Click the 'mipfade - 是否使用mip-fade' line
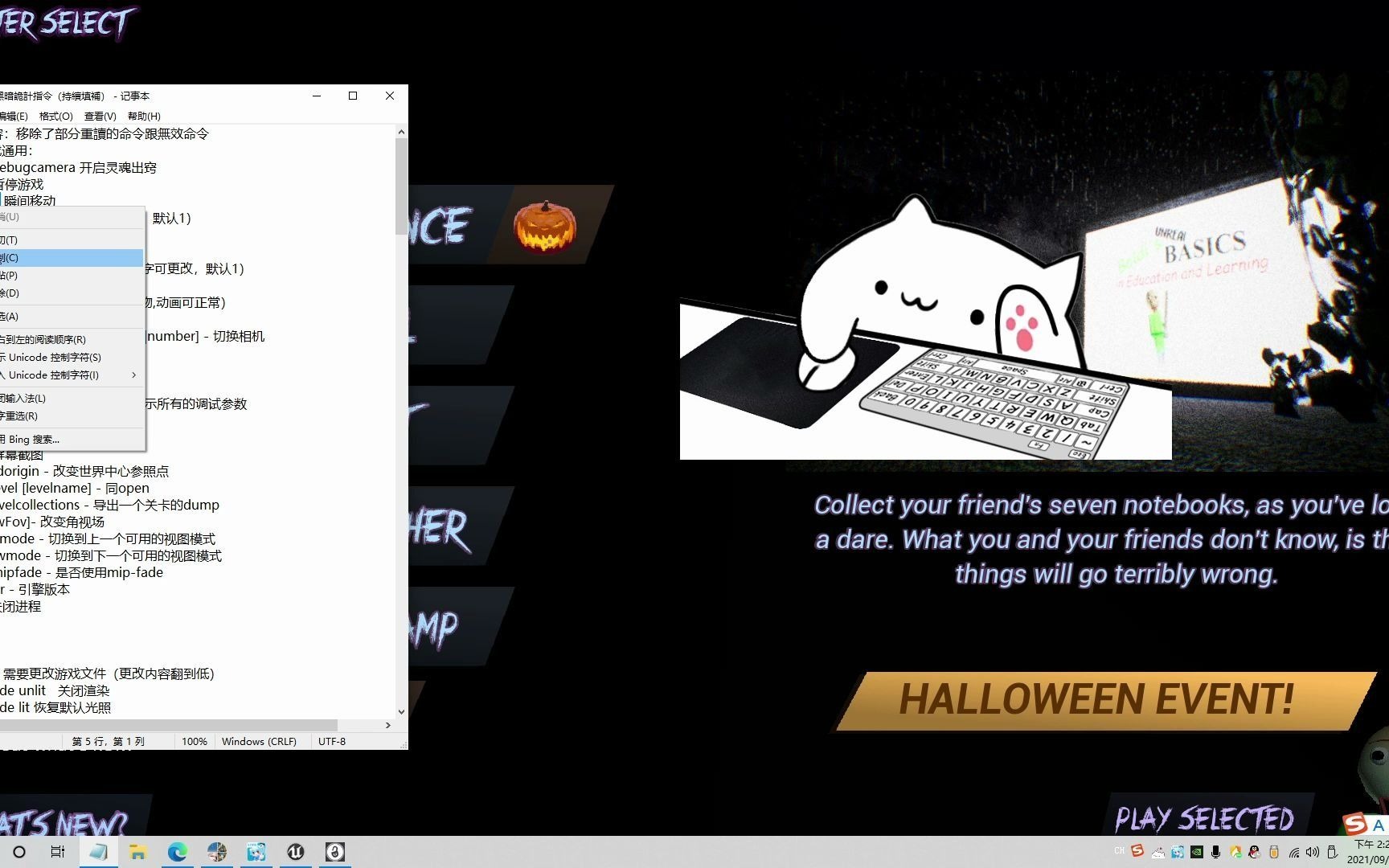 click(81, 572)
